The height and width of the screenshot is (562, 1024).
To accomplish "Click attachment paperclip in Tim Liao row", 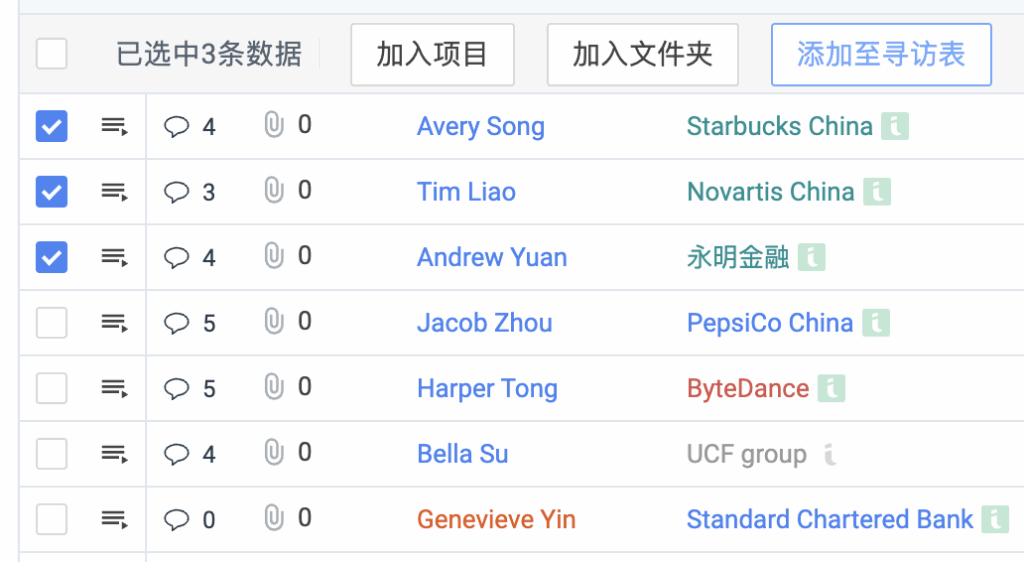I will tap(274, 191).
